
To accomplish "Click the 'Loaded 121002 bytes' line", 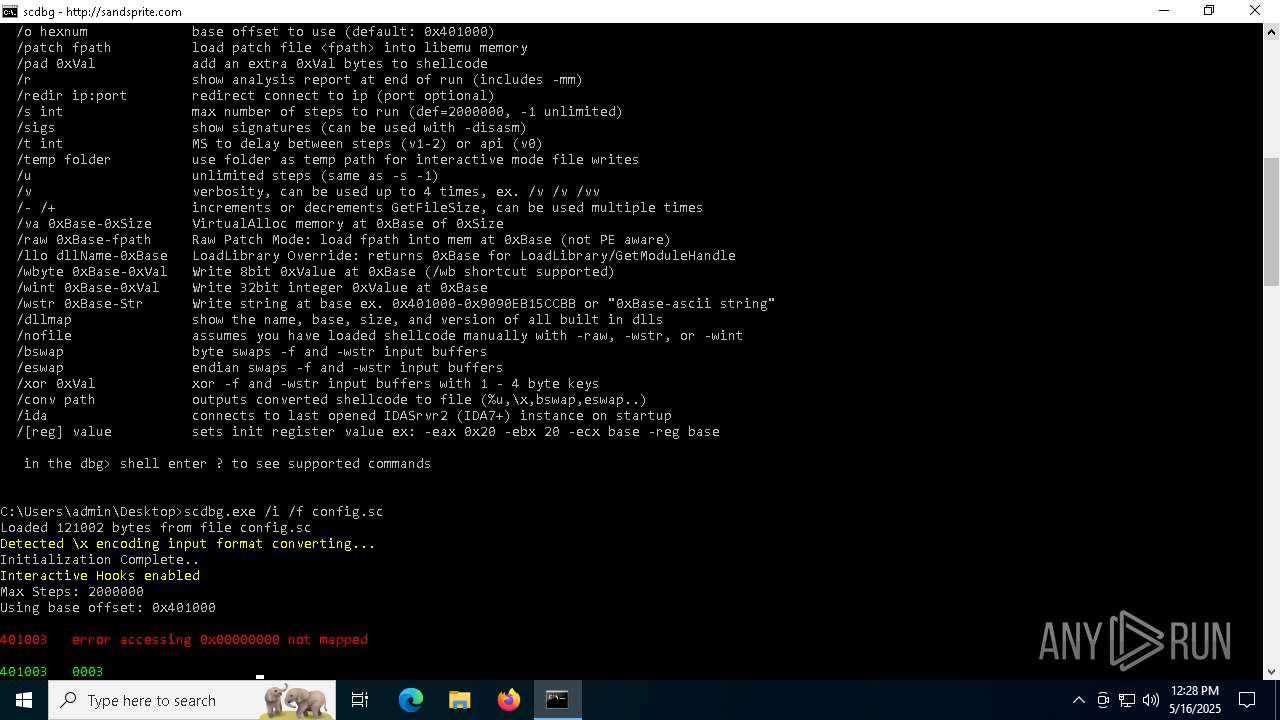I will tap(156, 528).
